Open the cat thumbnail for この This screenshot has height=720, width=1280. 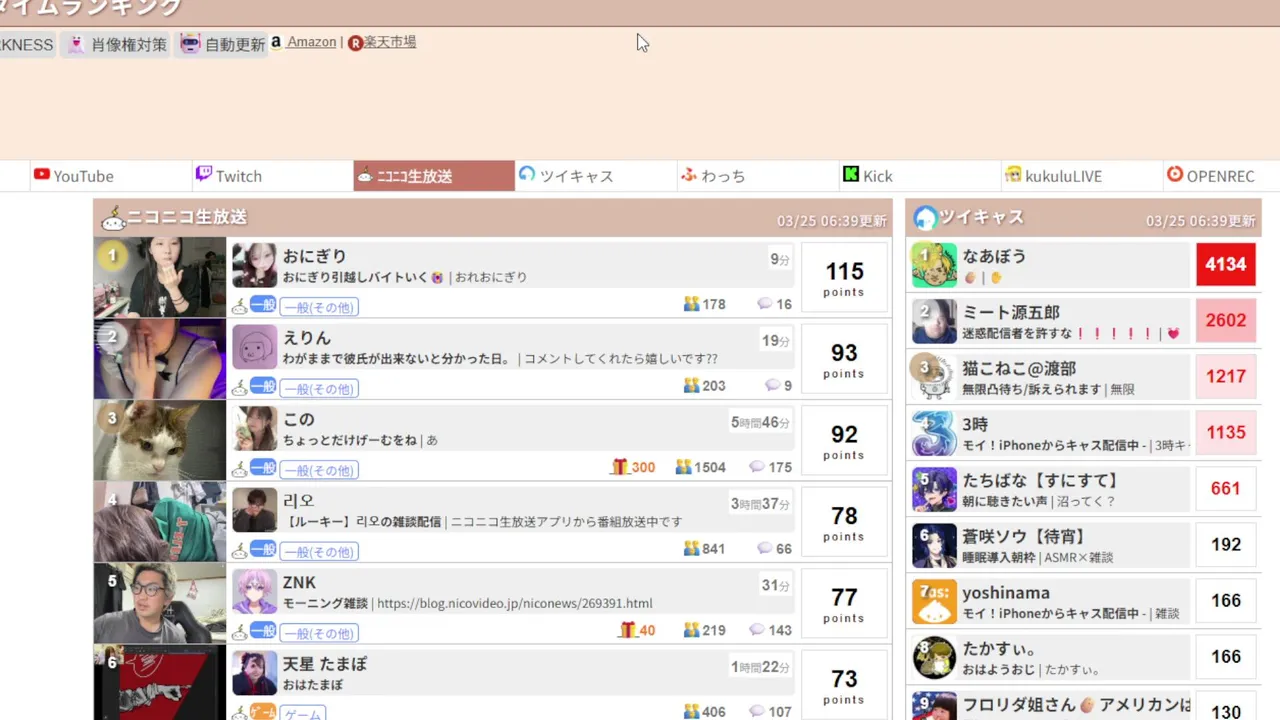pos(160,441)
